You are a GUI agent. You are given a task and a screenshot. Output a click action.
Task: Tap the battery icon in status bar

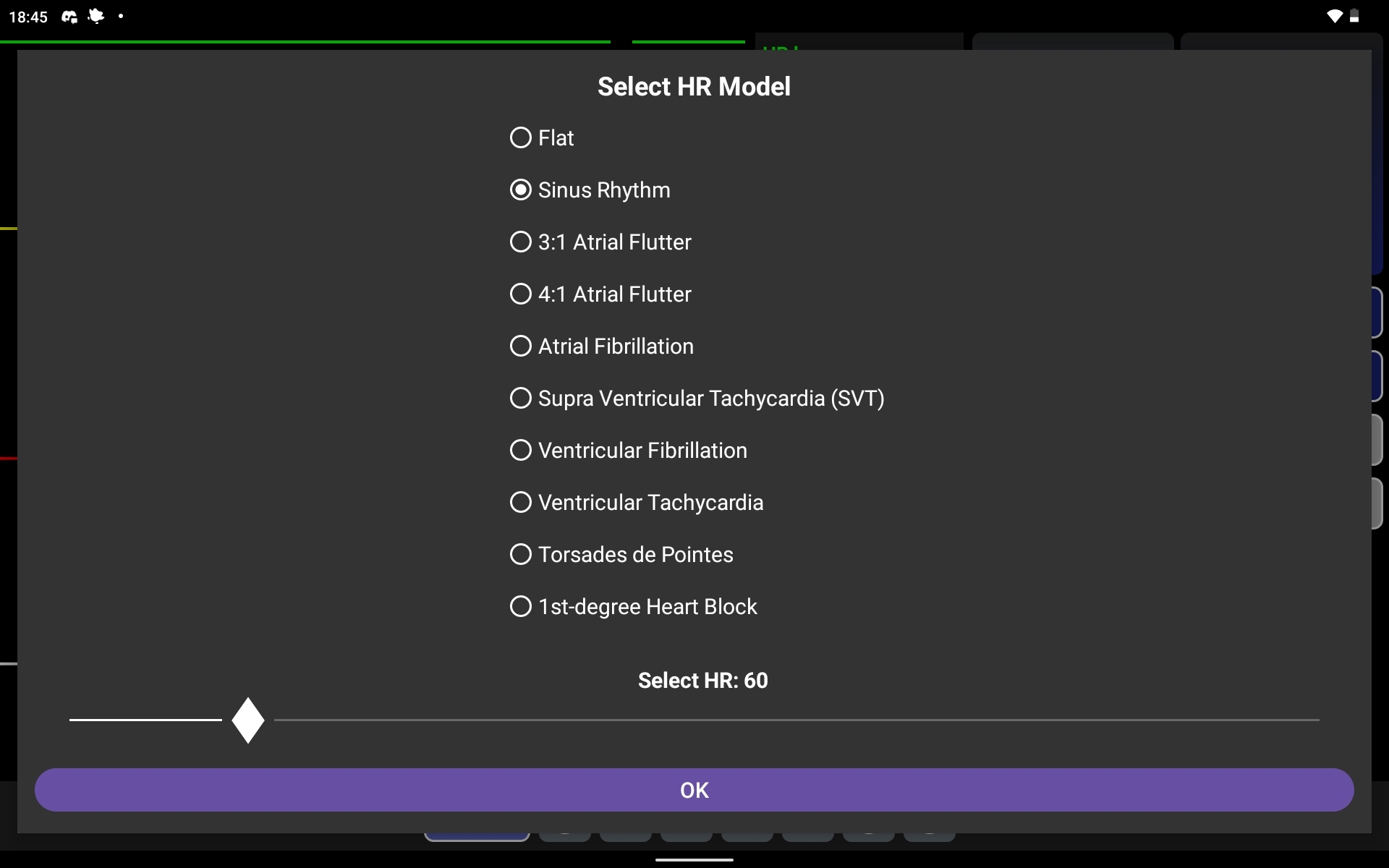(x=1354, y=17)
